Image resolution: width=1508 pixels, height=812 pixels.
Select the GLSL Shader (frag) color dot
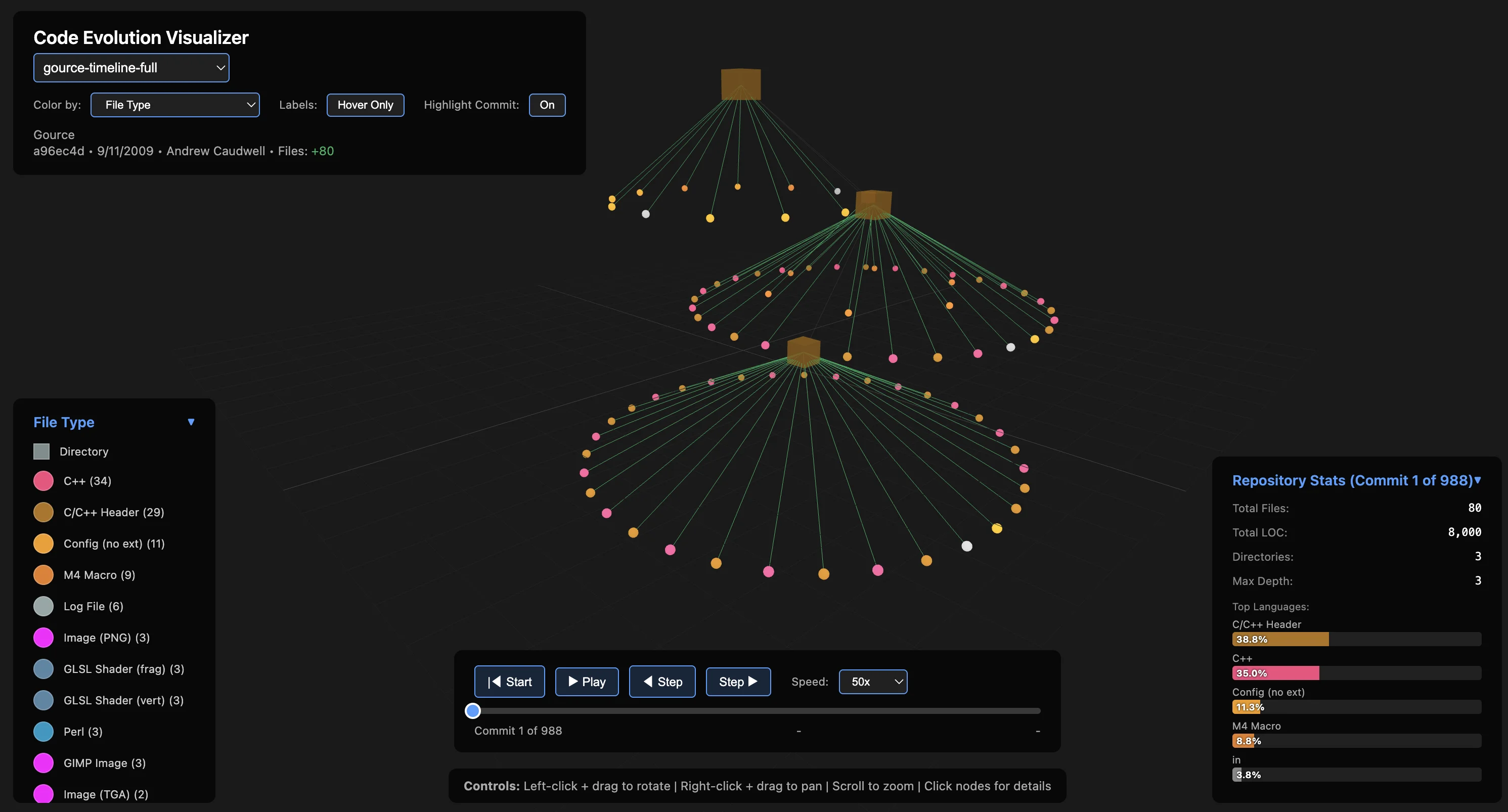point(43,668)
